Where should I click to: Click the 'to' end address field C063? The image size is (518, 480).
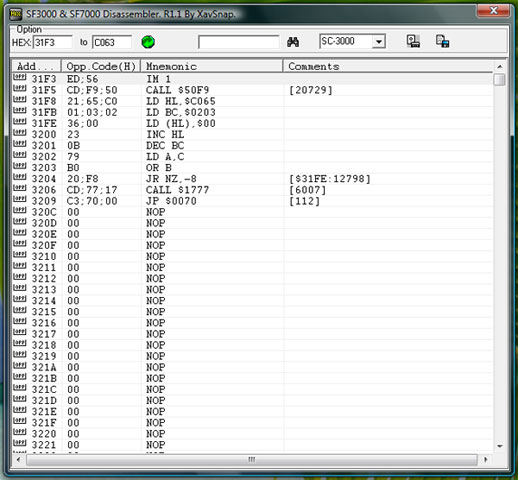(x=112, y=42)
